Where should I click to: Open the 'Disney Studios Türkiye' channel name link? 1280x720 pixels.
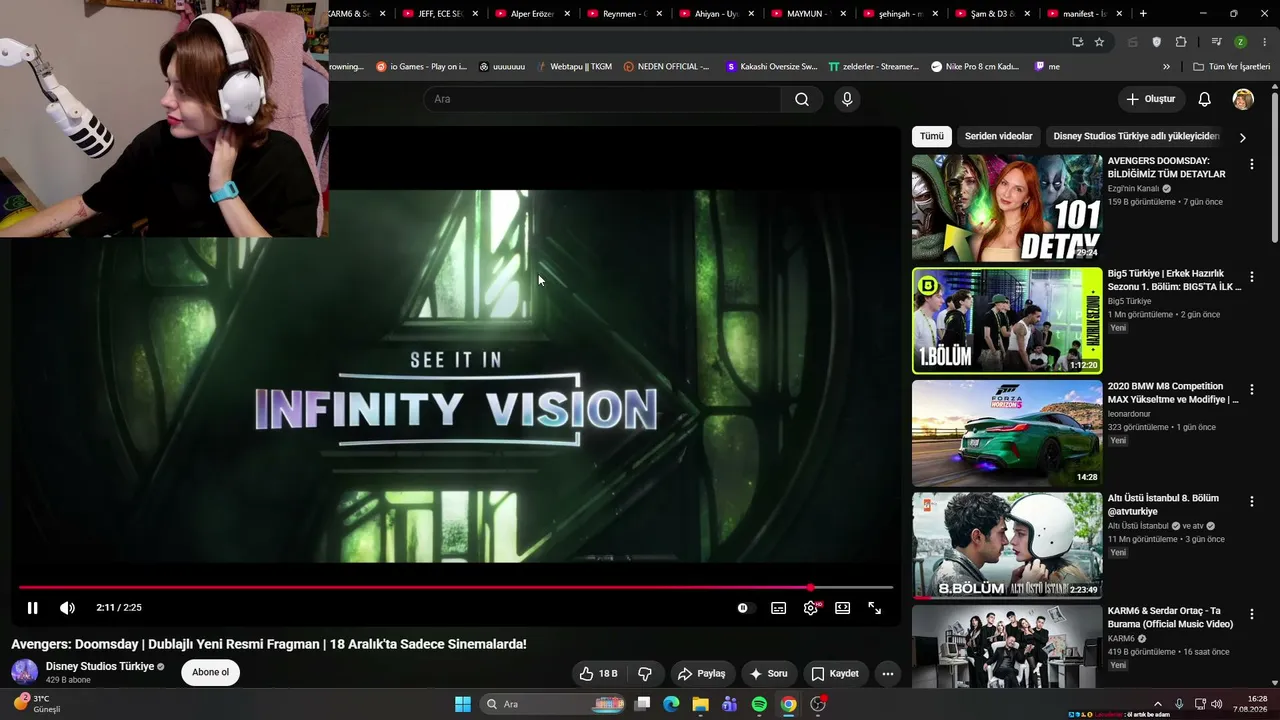(x=100, y=666)
